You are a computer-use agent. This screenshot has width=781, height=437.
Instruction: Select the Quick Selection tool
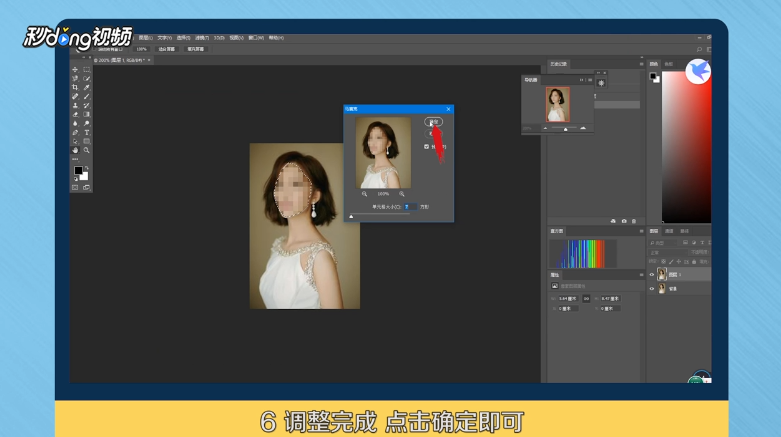coord(87,78)
